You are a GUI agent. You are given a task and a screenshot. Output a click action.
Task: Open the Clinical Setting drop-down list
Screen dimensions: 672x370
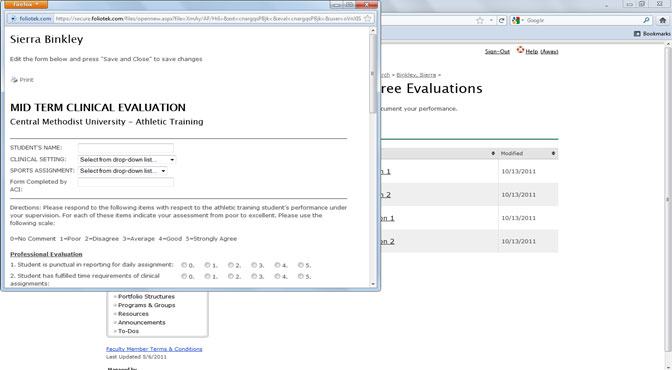[127, 159]
